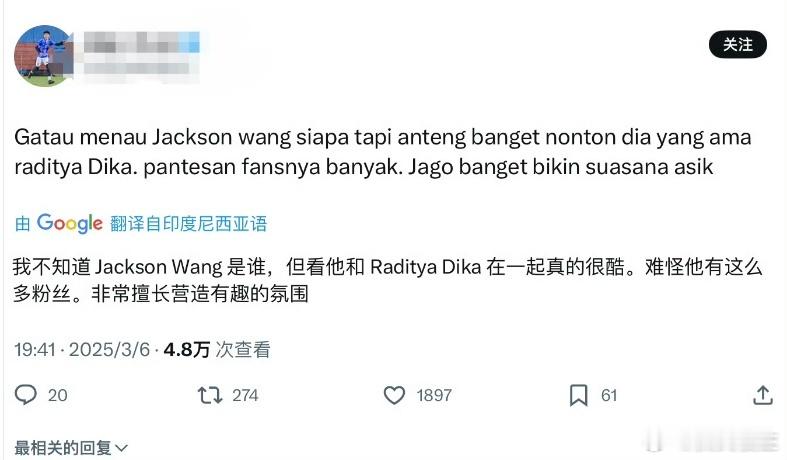This screenshot has width=787, height=460.
Task: Click the 翻译自印度尼西亚语 translation link
Action: 189,224
